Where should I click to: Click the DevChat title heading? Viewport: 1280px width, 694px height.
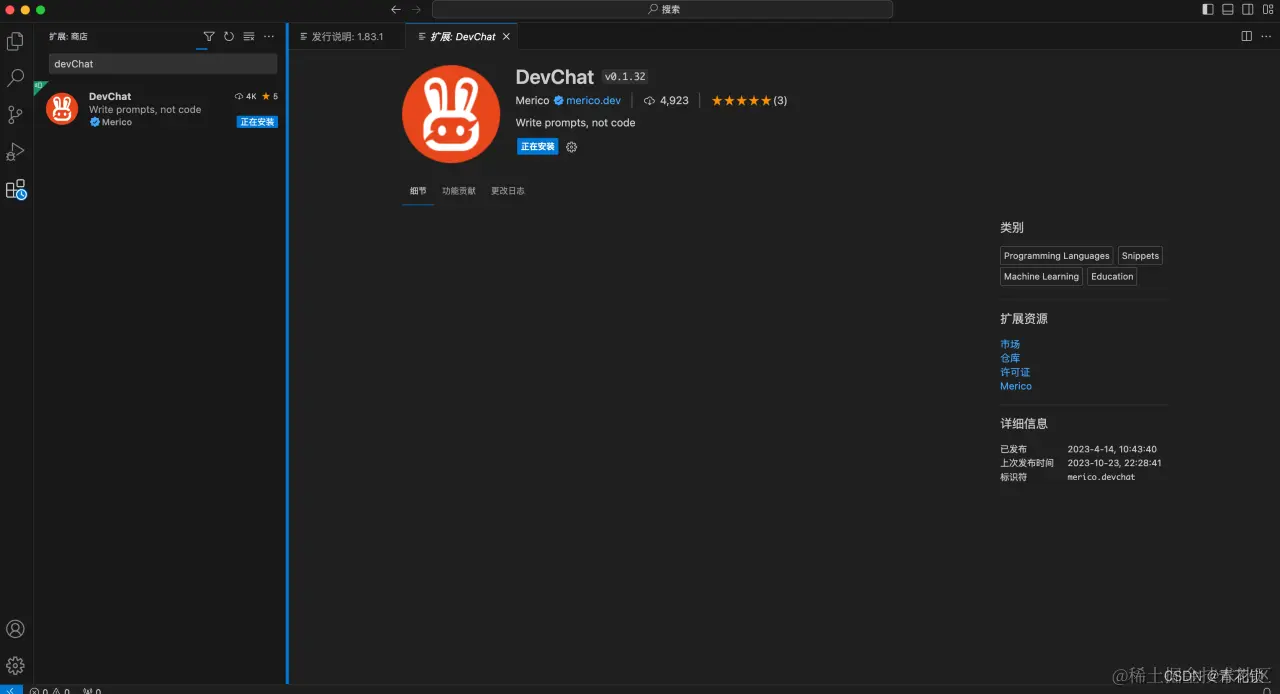tap(555, 77)
